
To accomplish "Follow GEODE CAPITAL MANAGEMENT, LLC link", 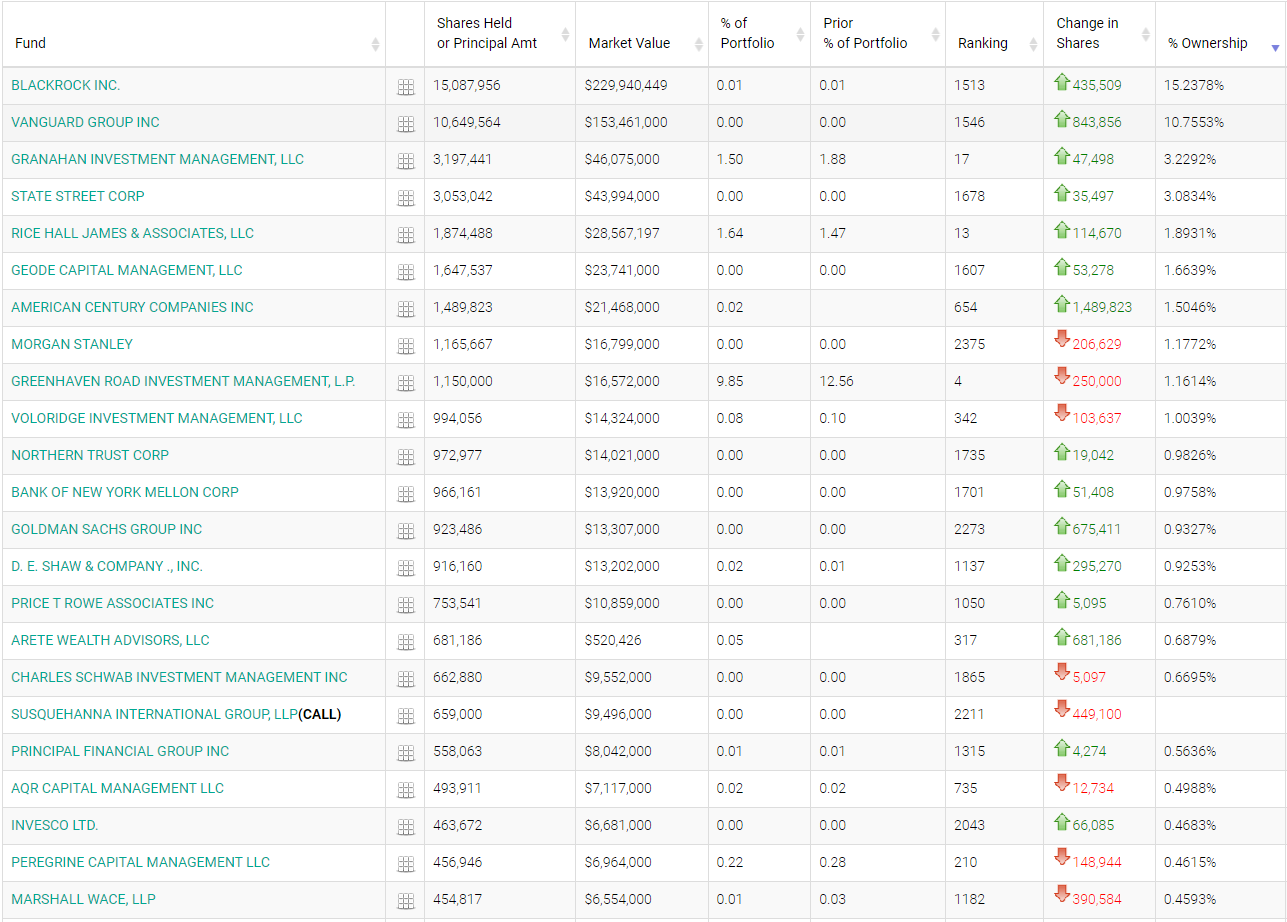I will [x=127, y=271].
